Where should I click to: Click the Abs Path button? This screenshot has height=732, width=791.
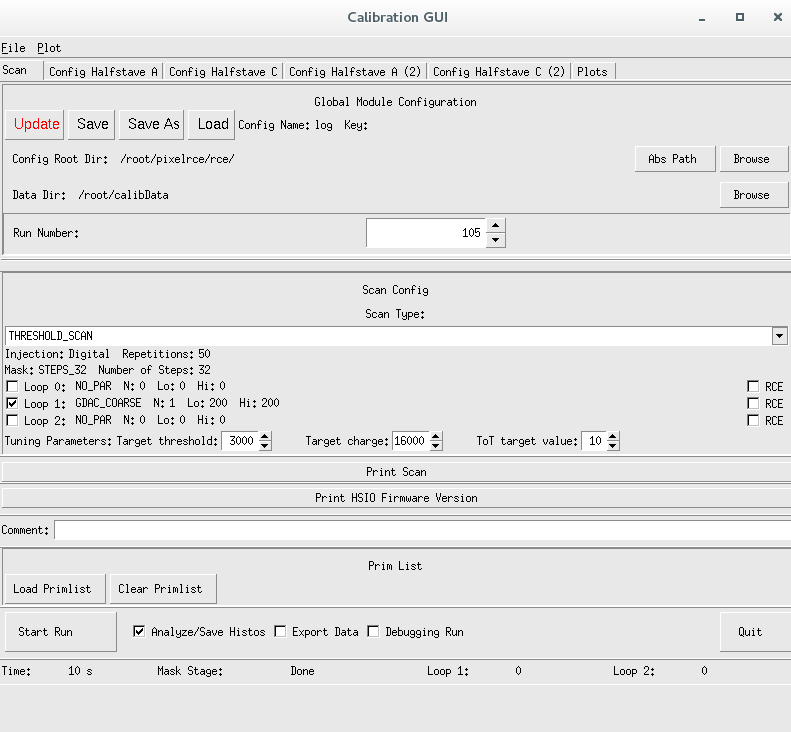click(x=675, y=159)
